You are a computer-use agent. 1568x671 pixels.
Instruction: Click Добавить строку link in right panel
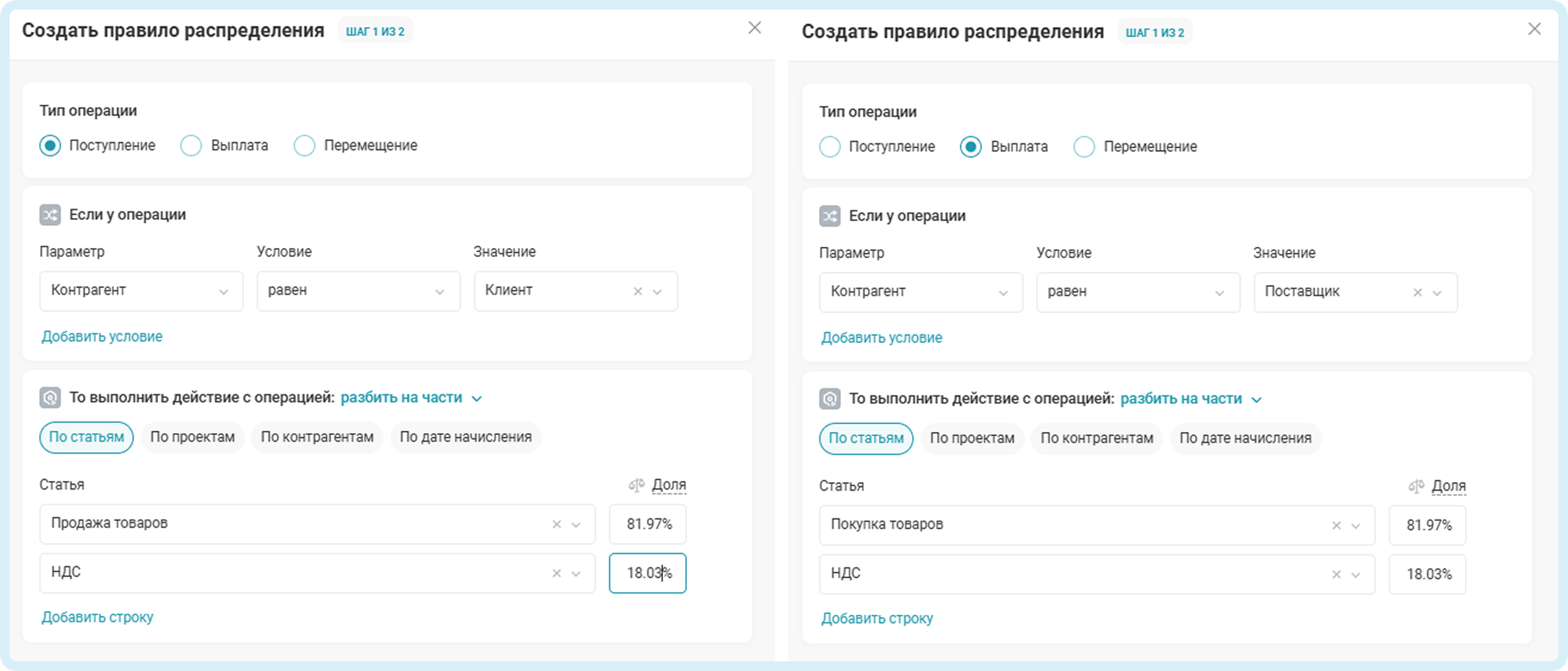[x=876, y=618]
